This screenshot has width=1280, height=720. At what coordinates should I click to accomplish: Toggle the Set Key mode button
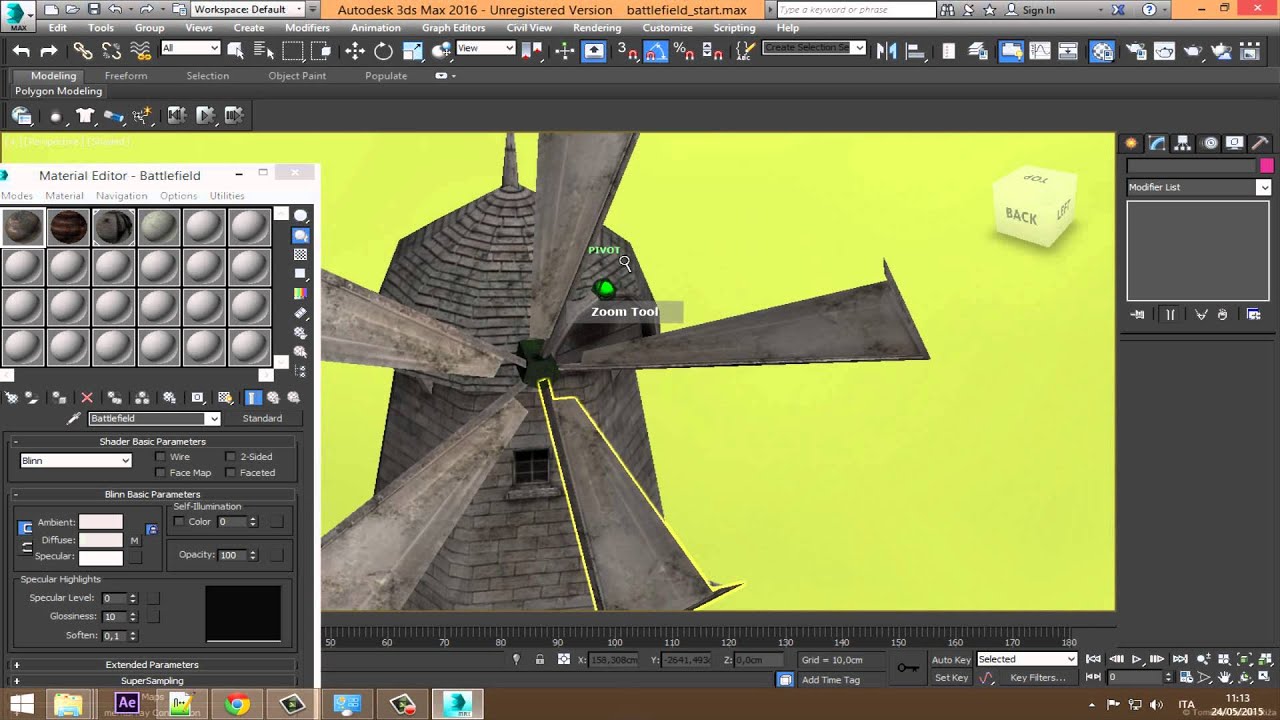951,678
